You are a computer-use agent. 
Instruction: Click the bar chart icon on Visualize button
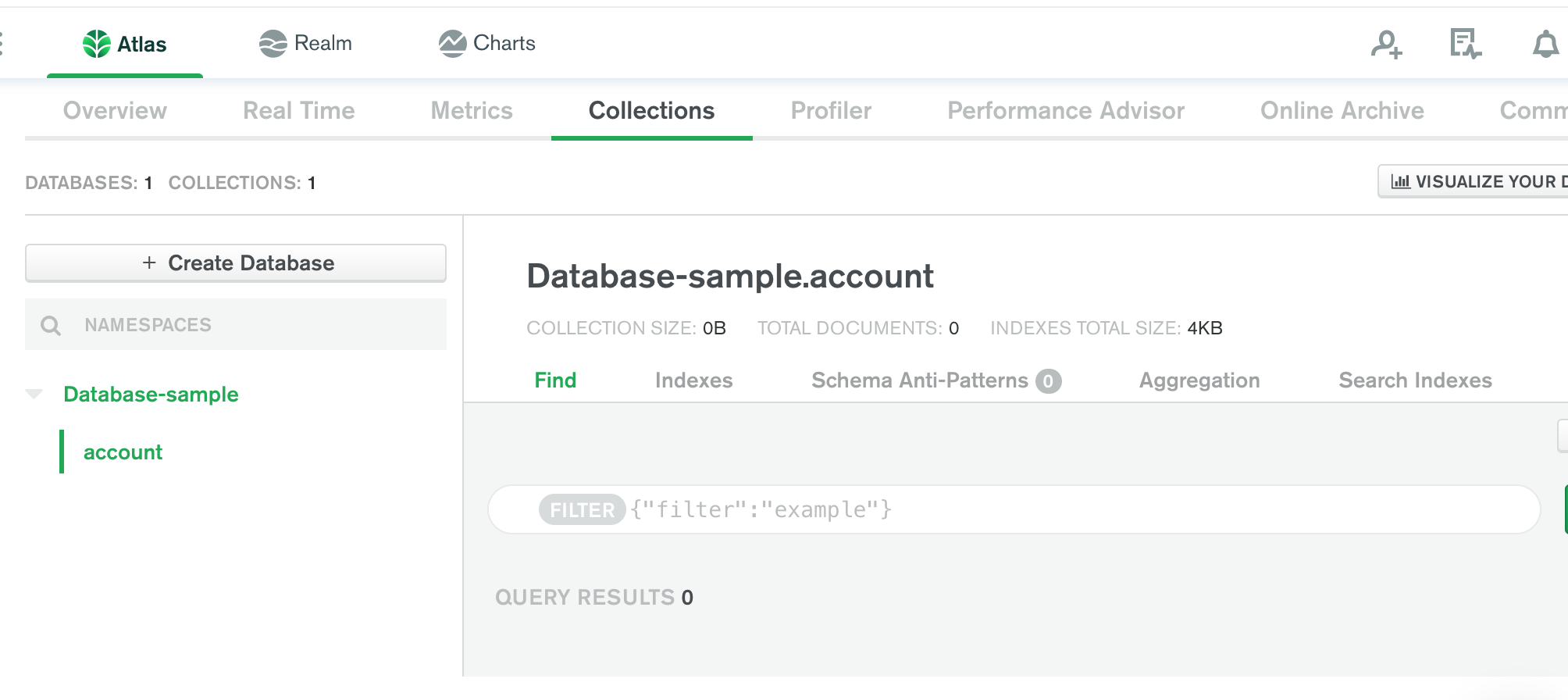(x=1400, y=182)
